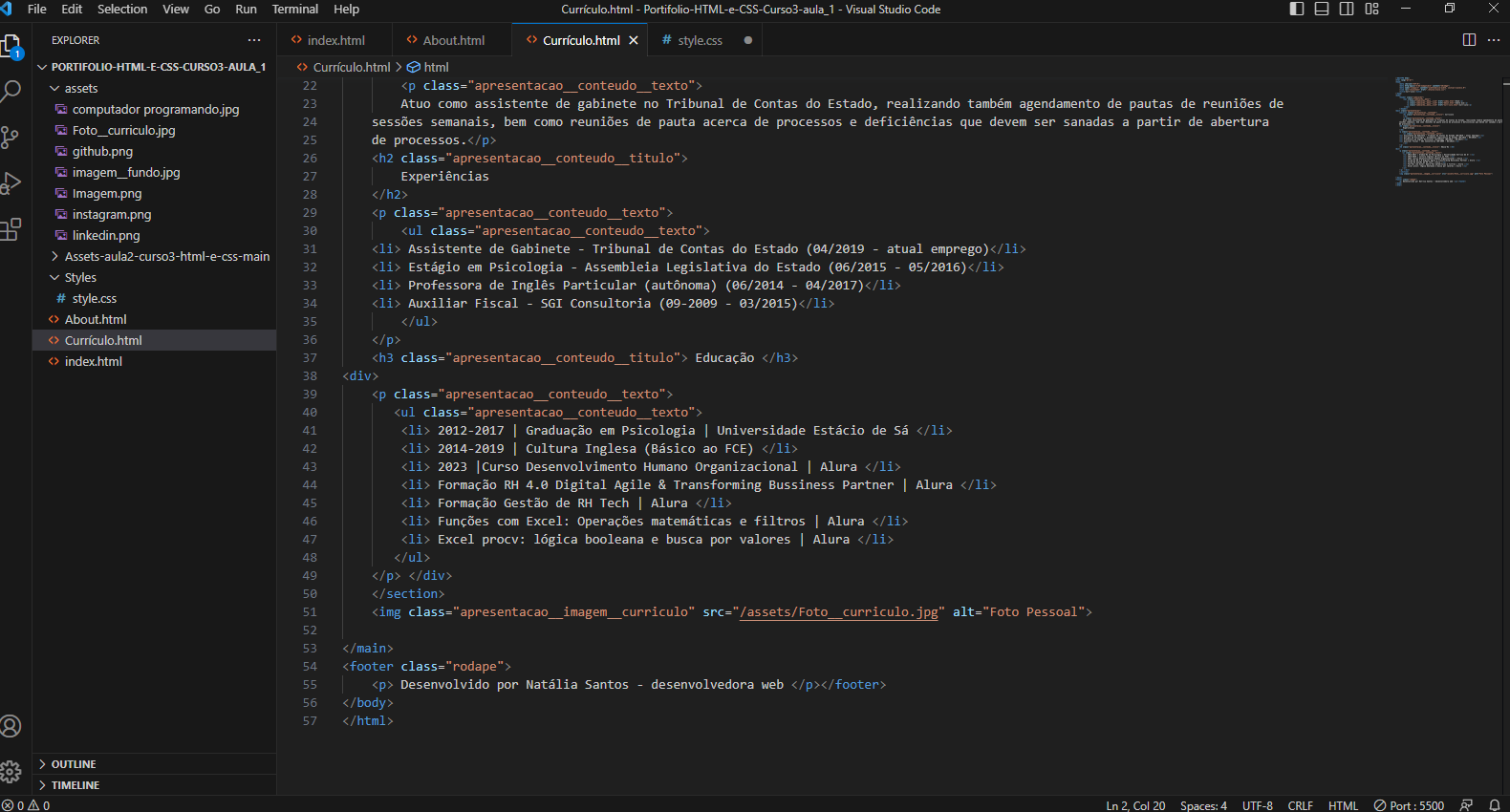Screen dimensions: 1510x812
Task: Open the Selection menu
Action: pyautogui.click(x=122, y=9)
